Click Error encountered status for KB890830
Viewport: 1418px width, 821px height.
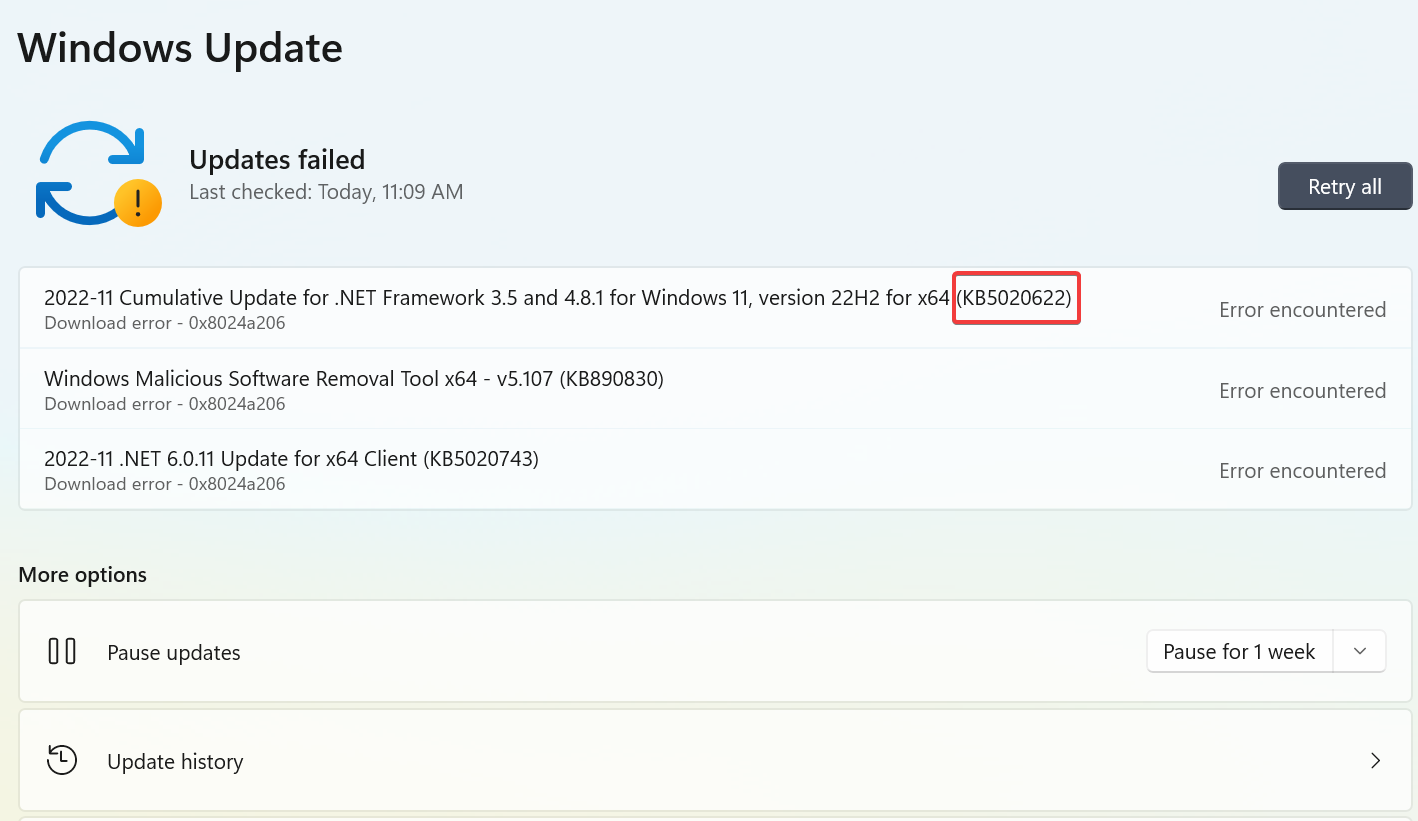tap(1302, 391)
